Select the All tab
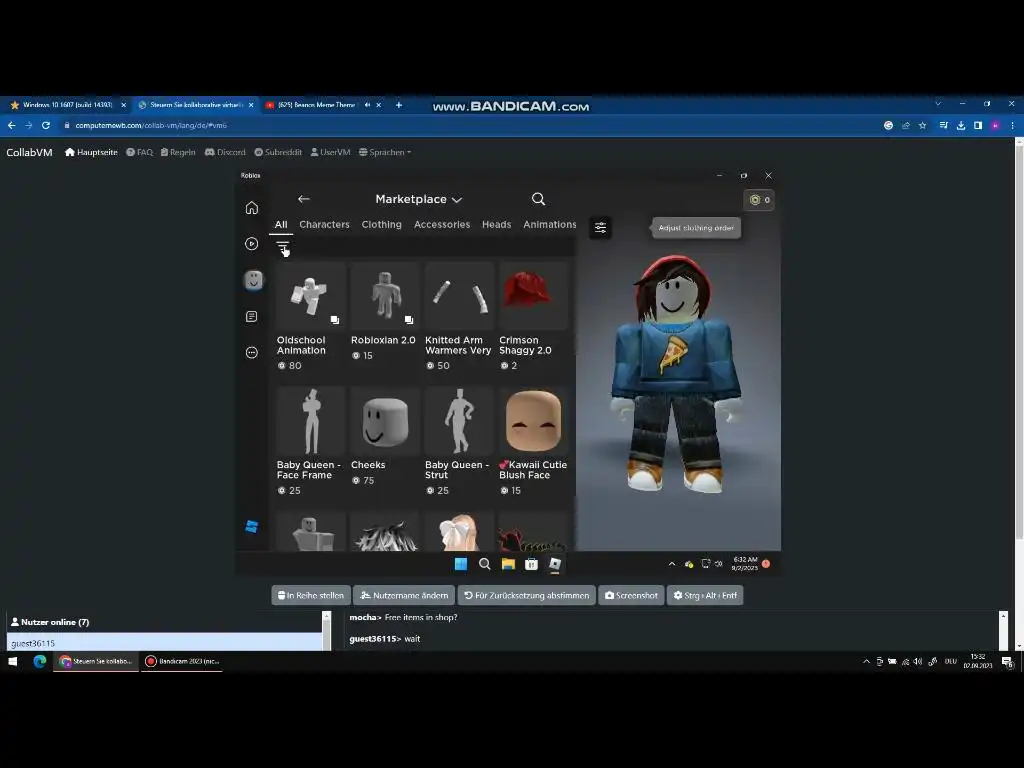This screenshot has width=1024, height=768. [x=281, y=224]
